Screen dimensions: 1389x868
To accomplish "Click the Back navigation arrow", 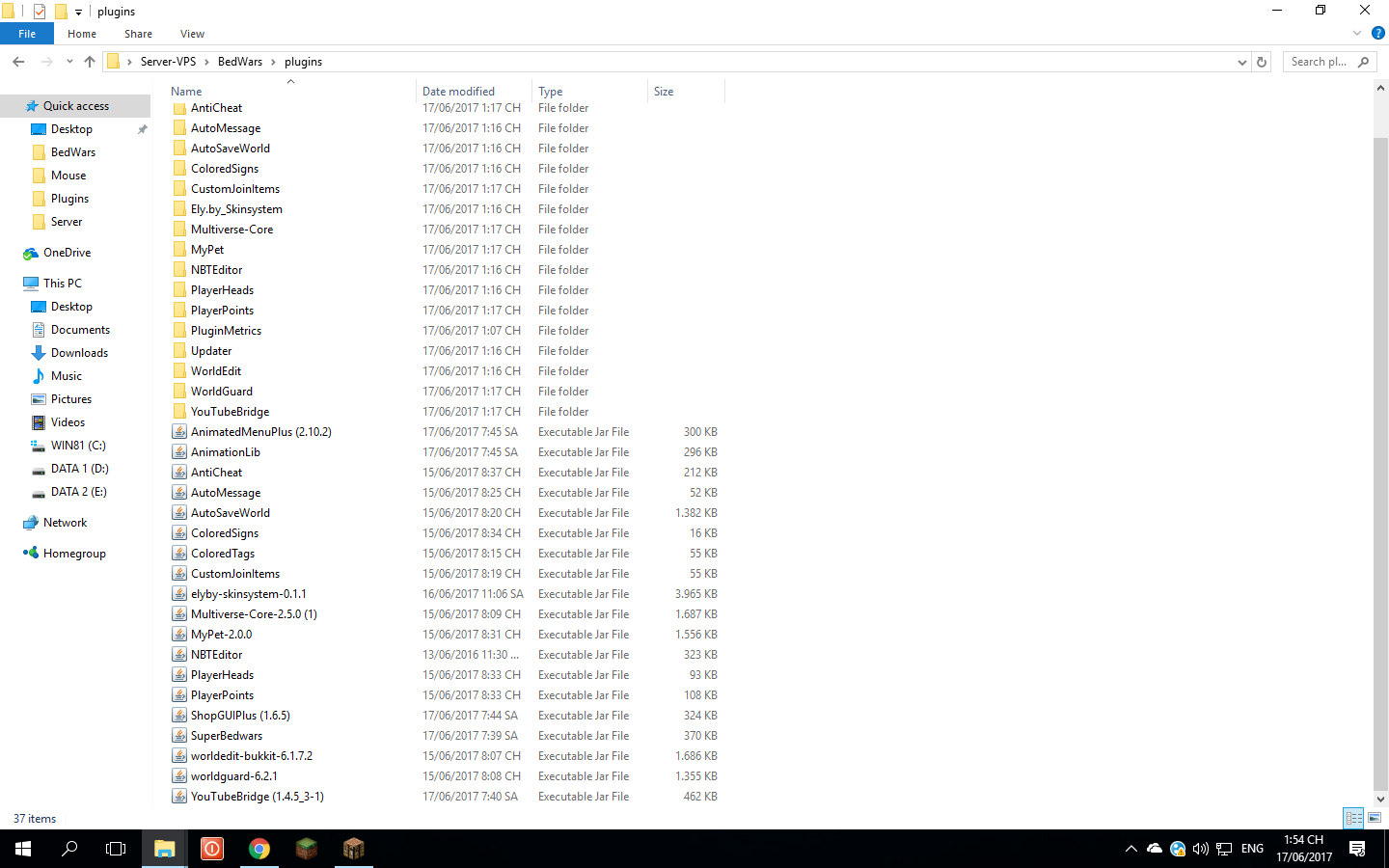I will click(x=18, y=62).
